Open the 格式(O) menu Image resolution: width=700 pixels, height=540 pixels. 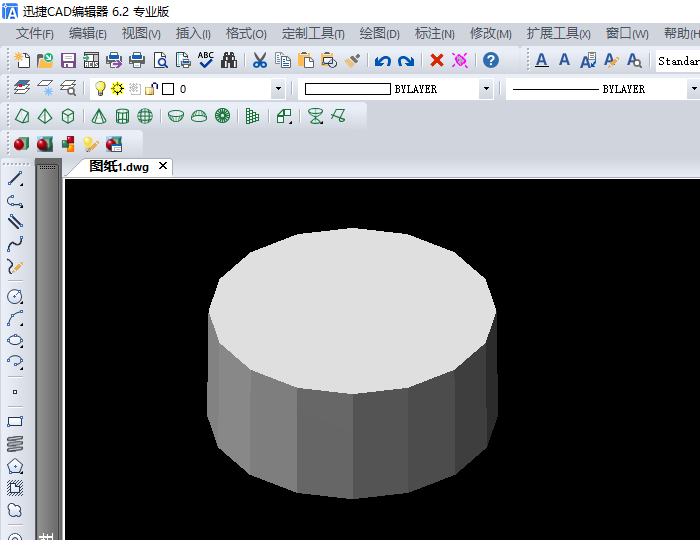(246, 33)
